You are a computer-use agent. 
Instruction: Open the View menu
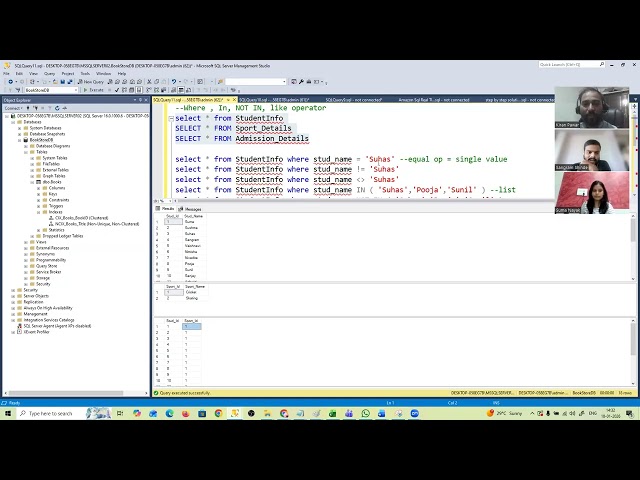point(33,73)
